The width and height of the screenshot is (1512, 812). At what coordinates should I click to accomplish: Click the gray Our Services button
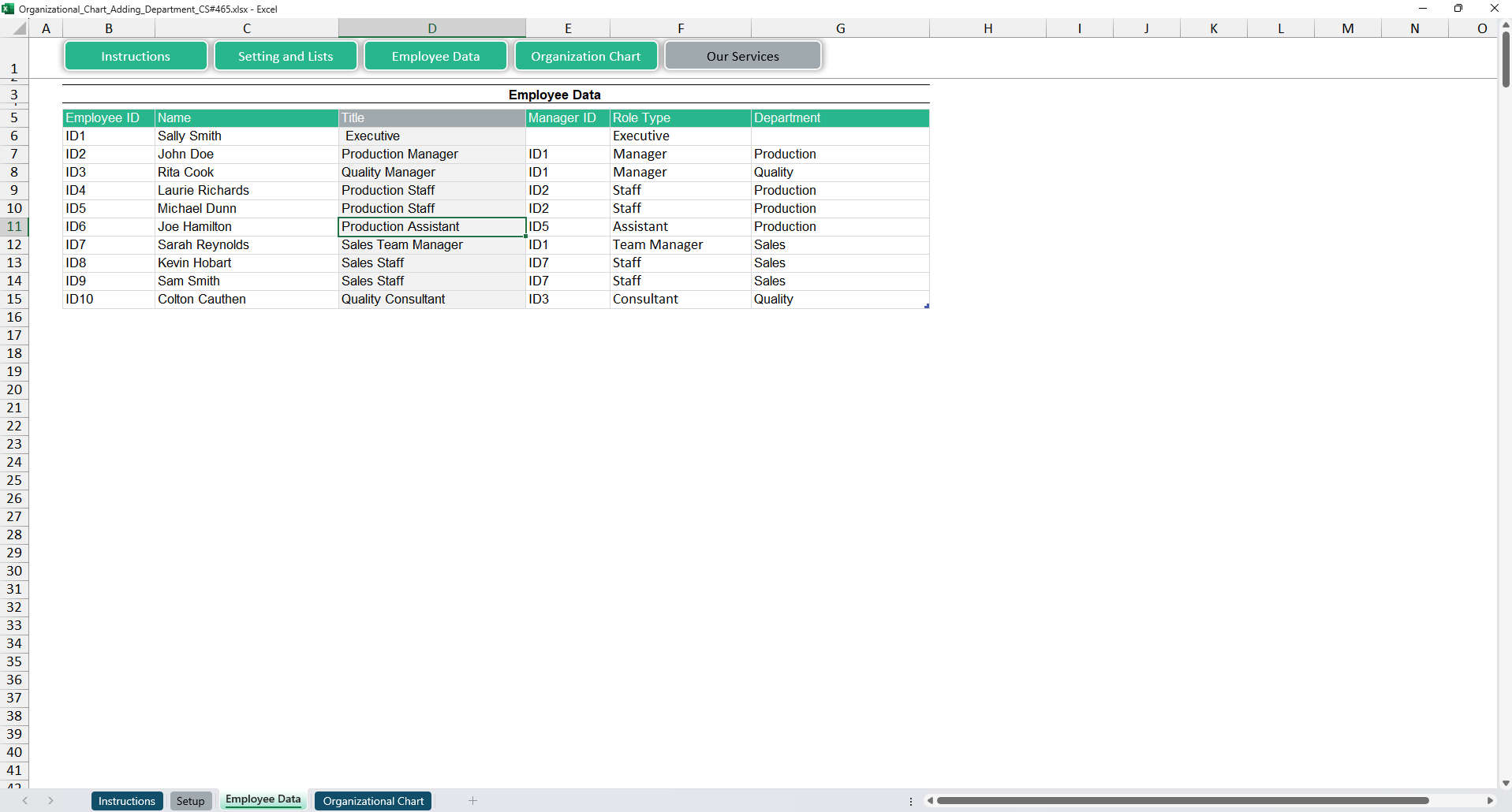click(x=742, y=56)
